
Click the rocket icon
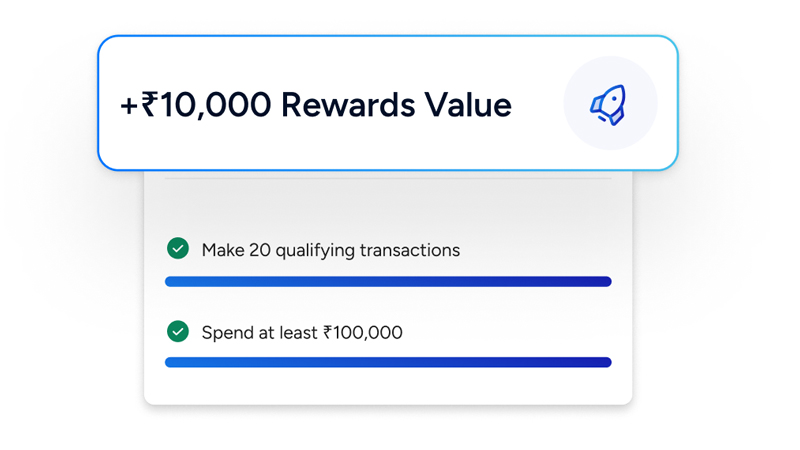pyautogui.click(x=608, y=104)
